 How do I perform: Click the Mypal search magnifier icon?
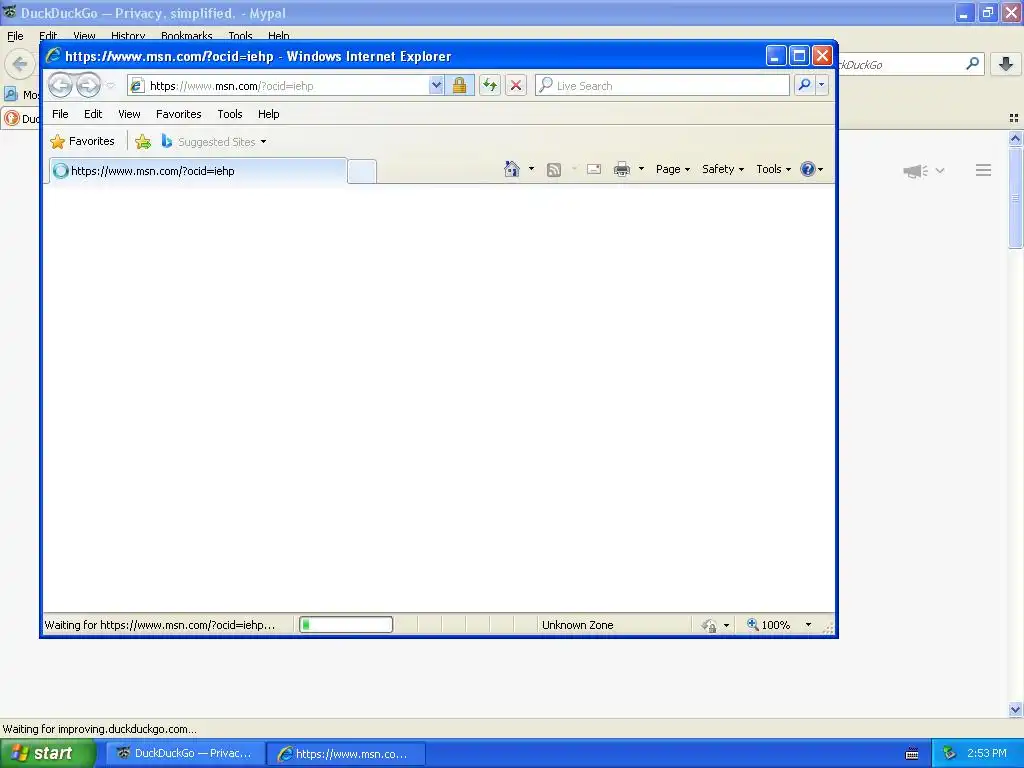[x=972, y=63]
